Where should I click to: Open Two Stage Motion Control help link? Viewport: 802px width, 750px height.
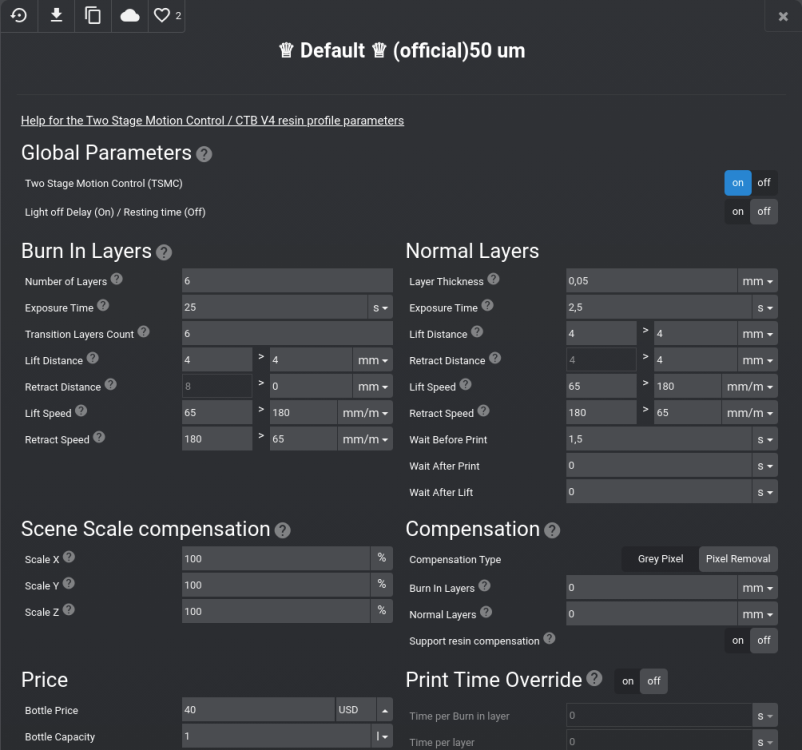pyautogui.click(x=212, y=121)
